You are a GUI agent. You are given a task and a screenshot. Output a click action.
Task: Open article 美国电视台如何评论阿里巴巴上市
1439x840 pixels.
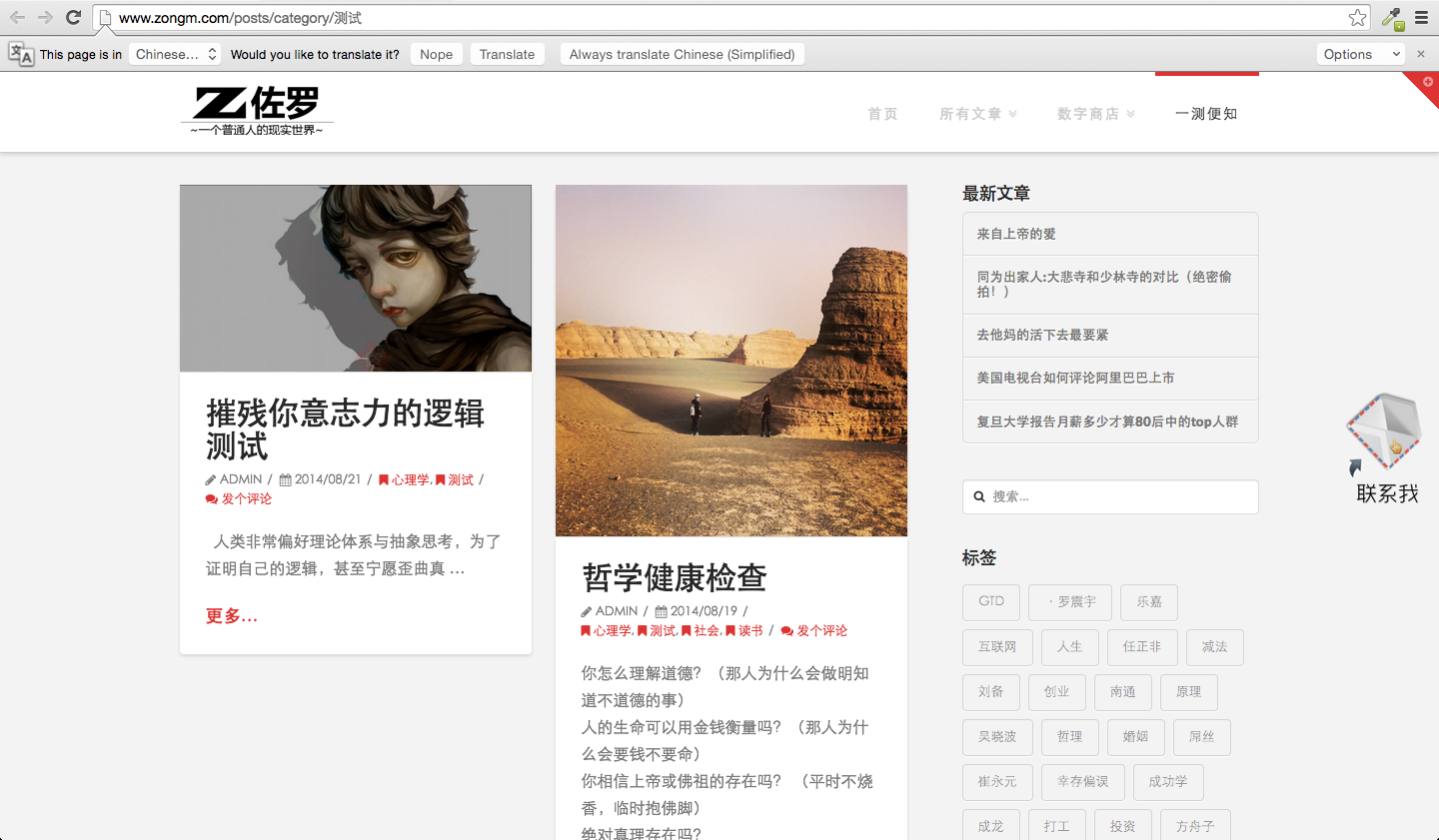pyautogui.click(x=1110, y=378)
